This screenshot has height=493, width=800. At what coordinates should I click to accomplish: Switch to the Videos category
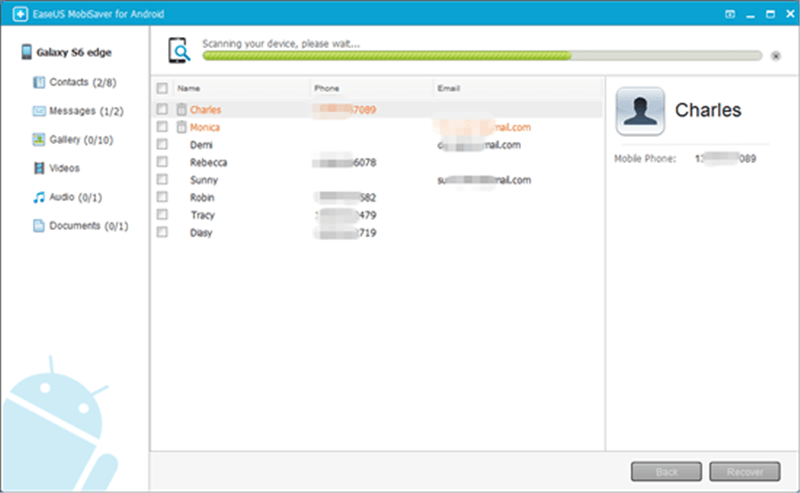click(x=64, y=168)
